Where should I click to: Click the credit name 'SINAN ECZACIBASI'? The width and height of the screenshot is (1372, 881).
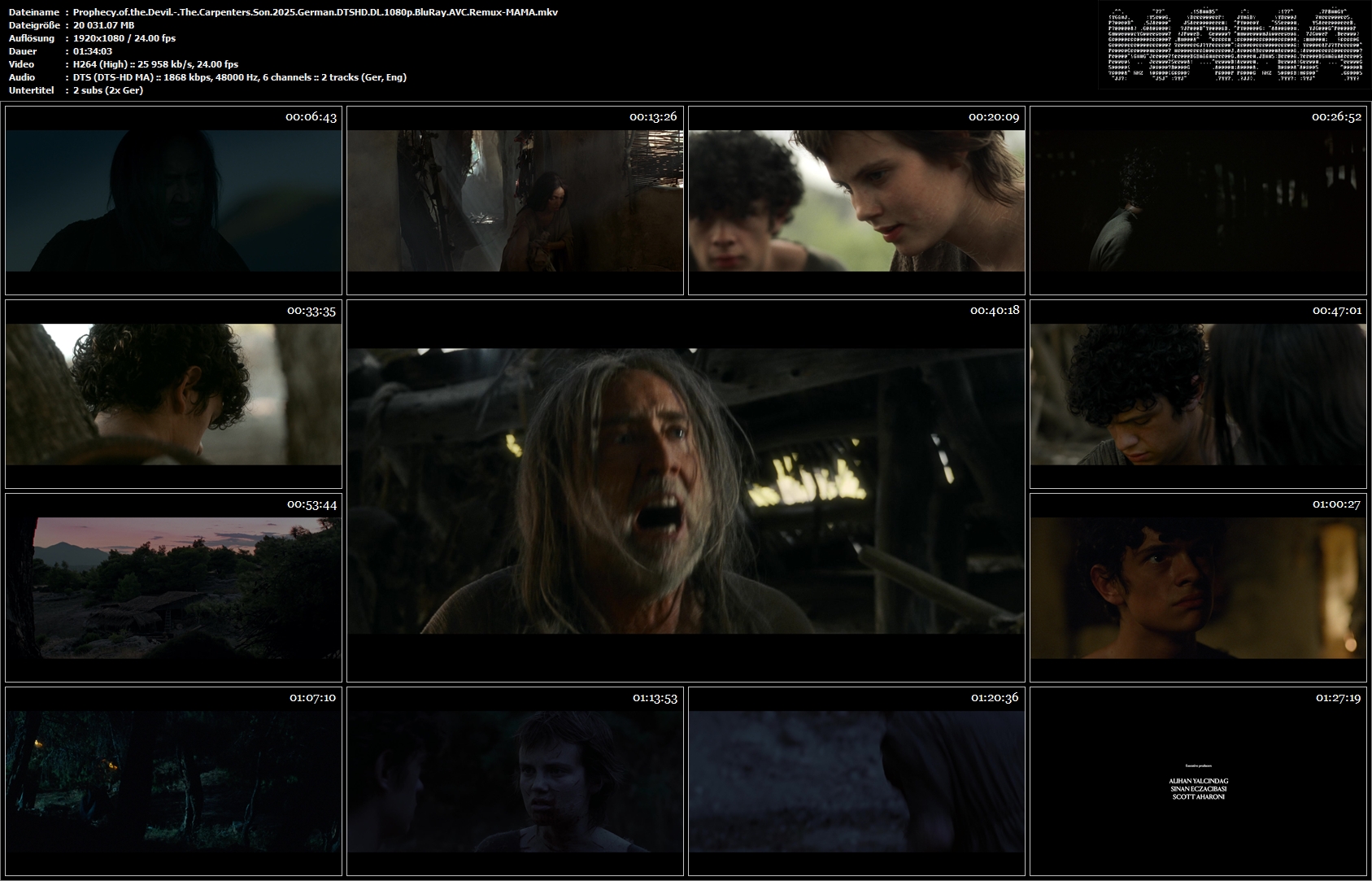(x=1198, y=789)
